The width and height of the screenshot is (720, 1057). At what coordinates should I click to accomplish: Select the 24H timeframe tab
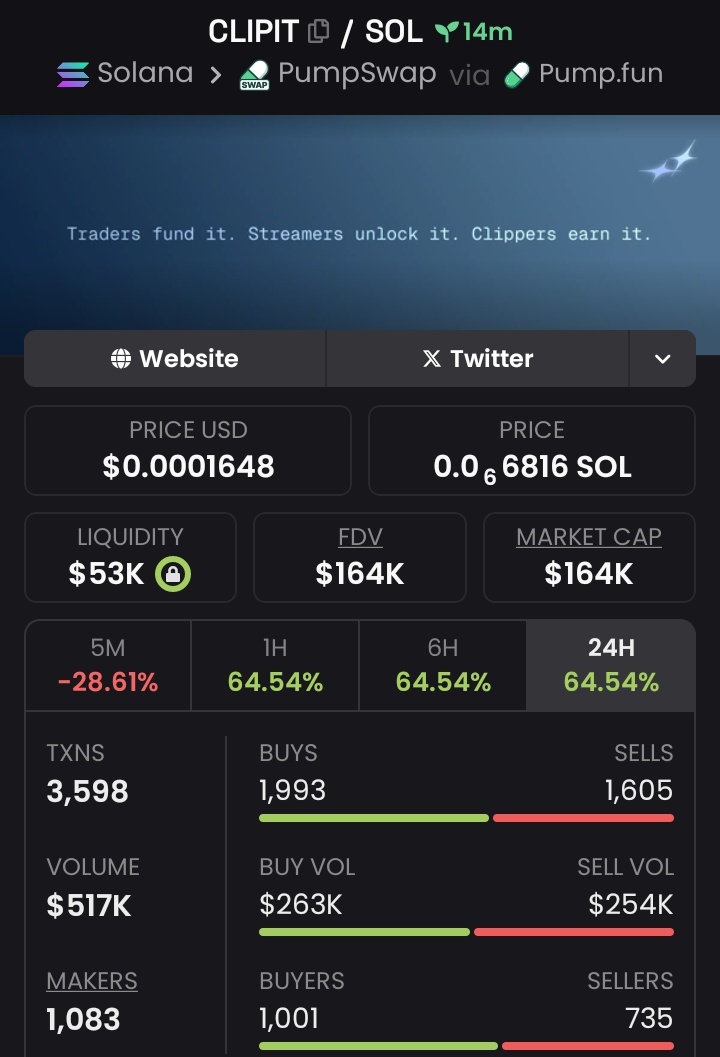pyautogui.click(x=611, y=665)
